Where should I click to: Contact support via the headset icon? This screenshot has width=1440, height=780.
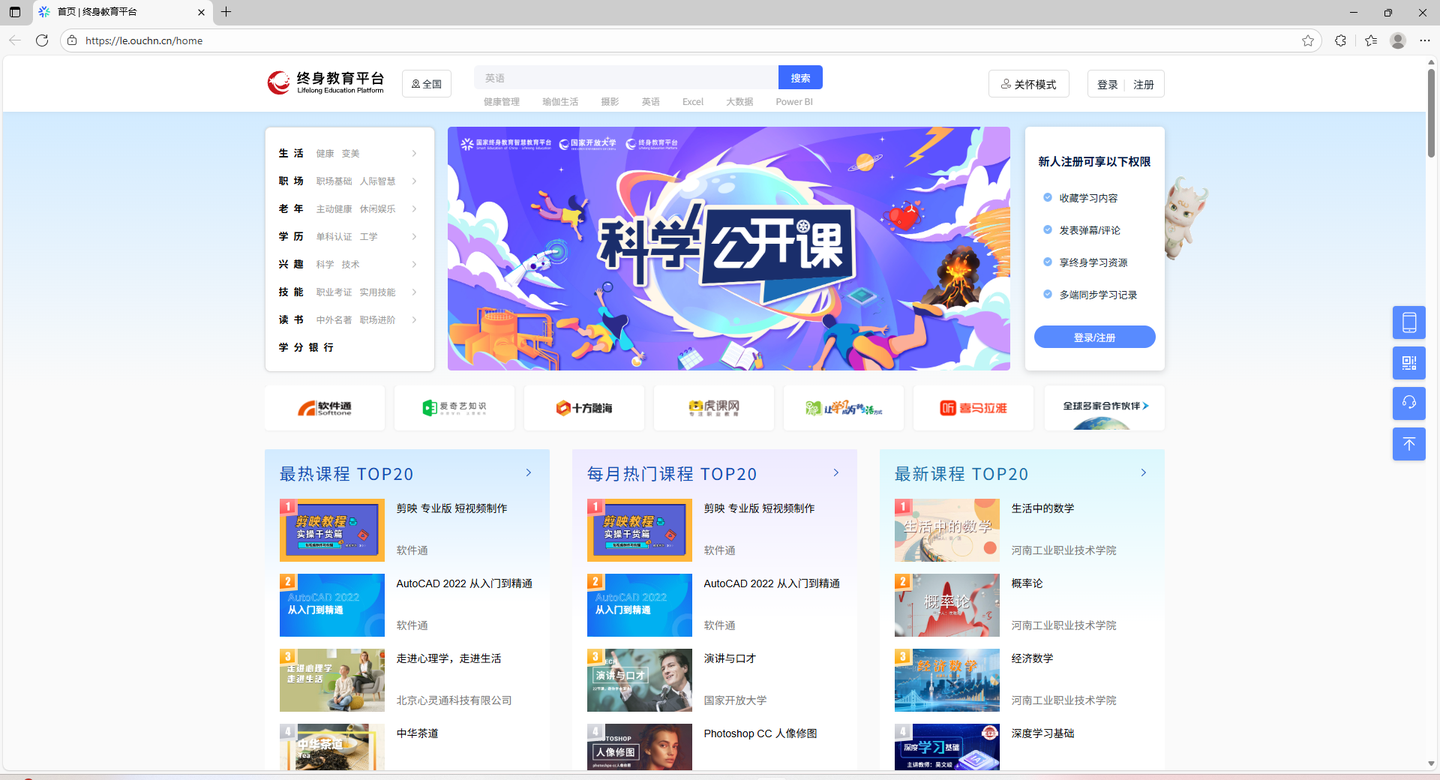[1409, 403]
